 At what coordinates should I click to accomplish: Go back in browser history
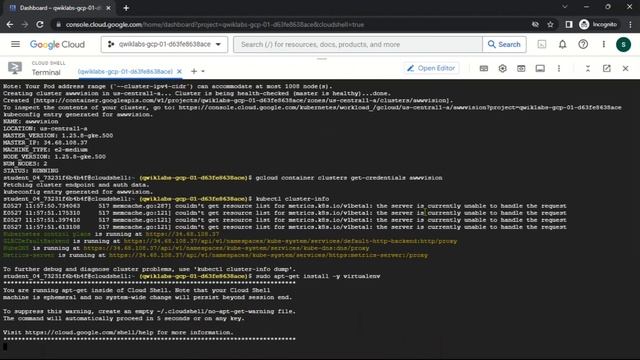click(10, 24)
